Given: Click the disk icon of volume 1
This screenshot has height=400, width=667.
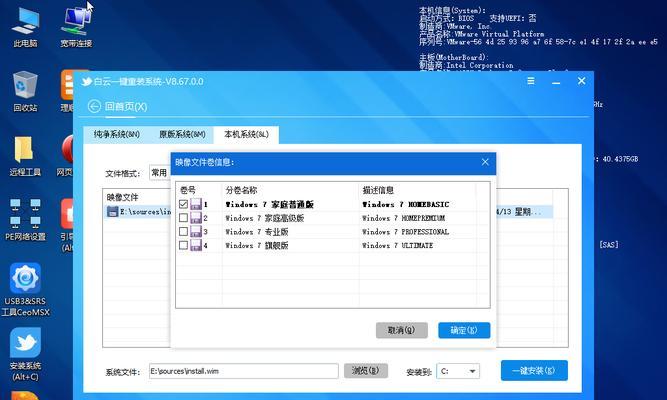Looking at the screenshot, I should pyautogui.click(x=196, y=204).
